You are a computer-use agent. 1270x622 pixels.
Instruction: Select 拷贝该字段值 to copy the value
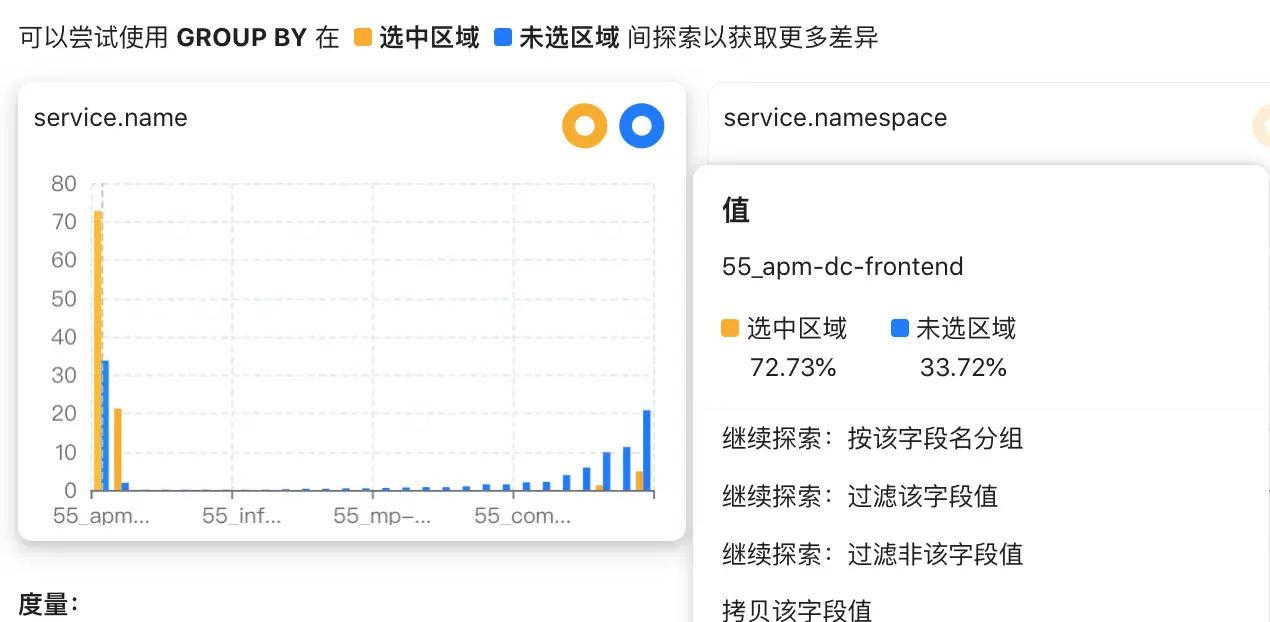pyautogui.click(x=796, y=609)
